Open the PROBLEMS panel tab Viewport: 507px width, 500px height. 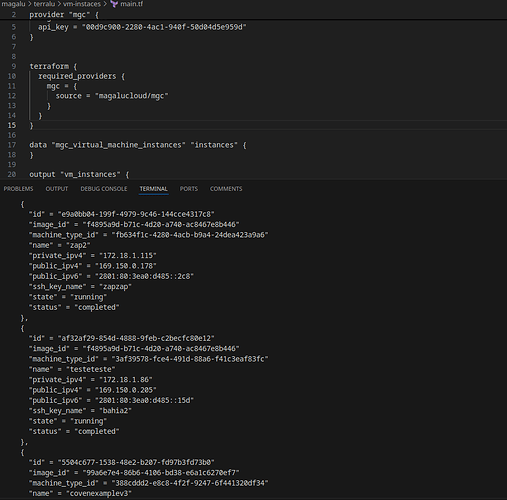18,189
